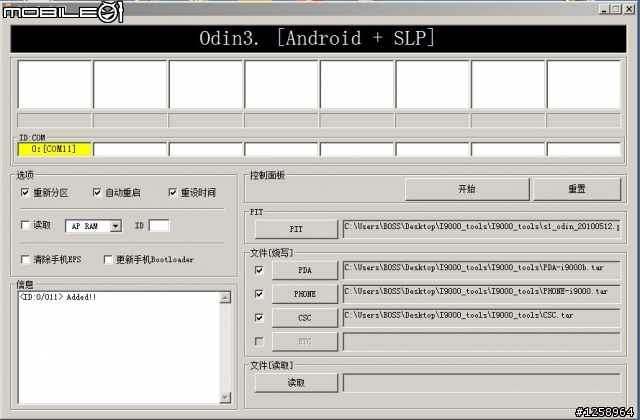The width and height of the screenshot is (640, 420).
Task: Click the 读取 button under 文件[读取]
Action: [x=296, y=382]
